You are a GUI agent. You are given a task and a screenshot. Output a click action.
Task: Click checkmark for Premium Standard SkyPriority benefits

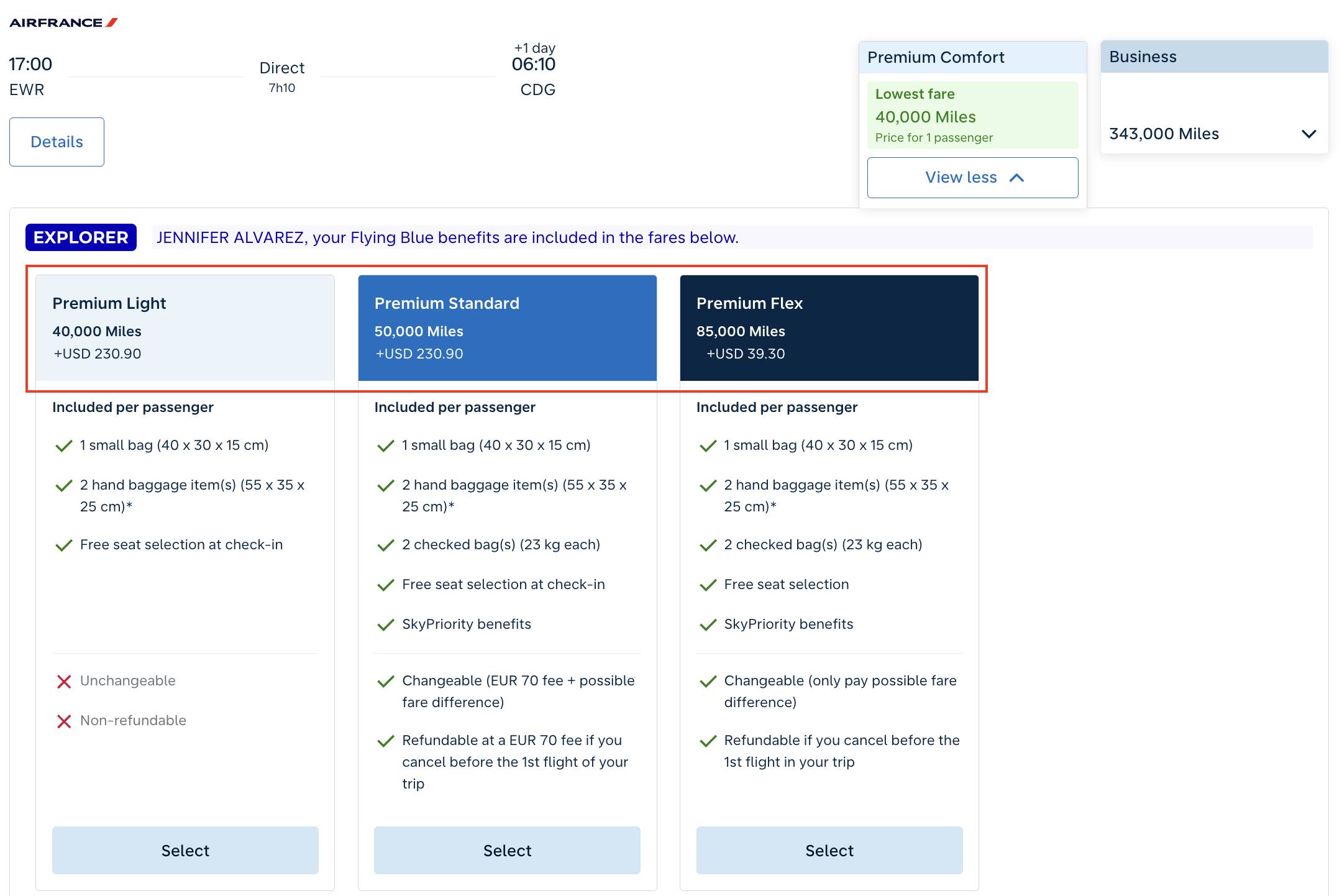pos(386,625)
